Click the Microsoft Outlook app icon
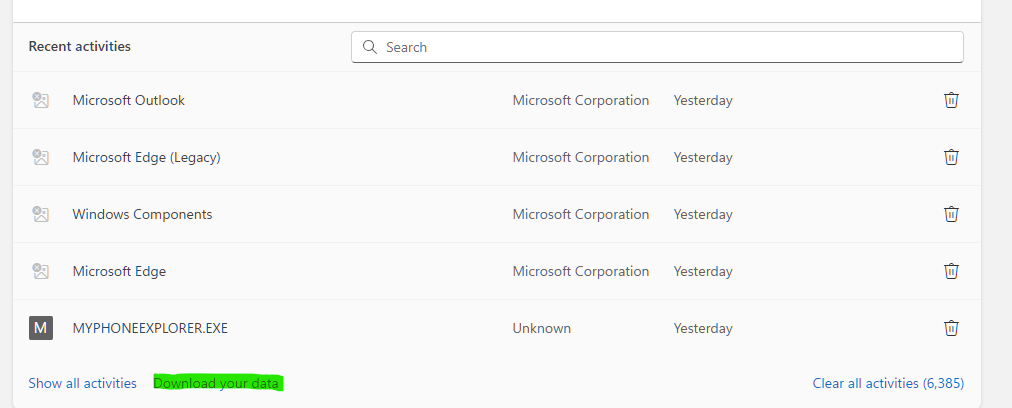Image resolution: width=1012 pixels, height=408 pixels. point(41,100)
